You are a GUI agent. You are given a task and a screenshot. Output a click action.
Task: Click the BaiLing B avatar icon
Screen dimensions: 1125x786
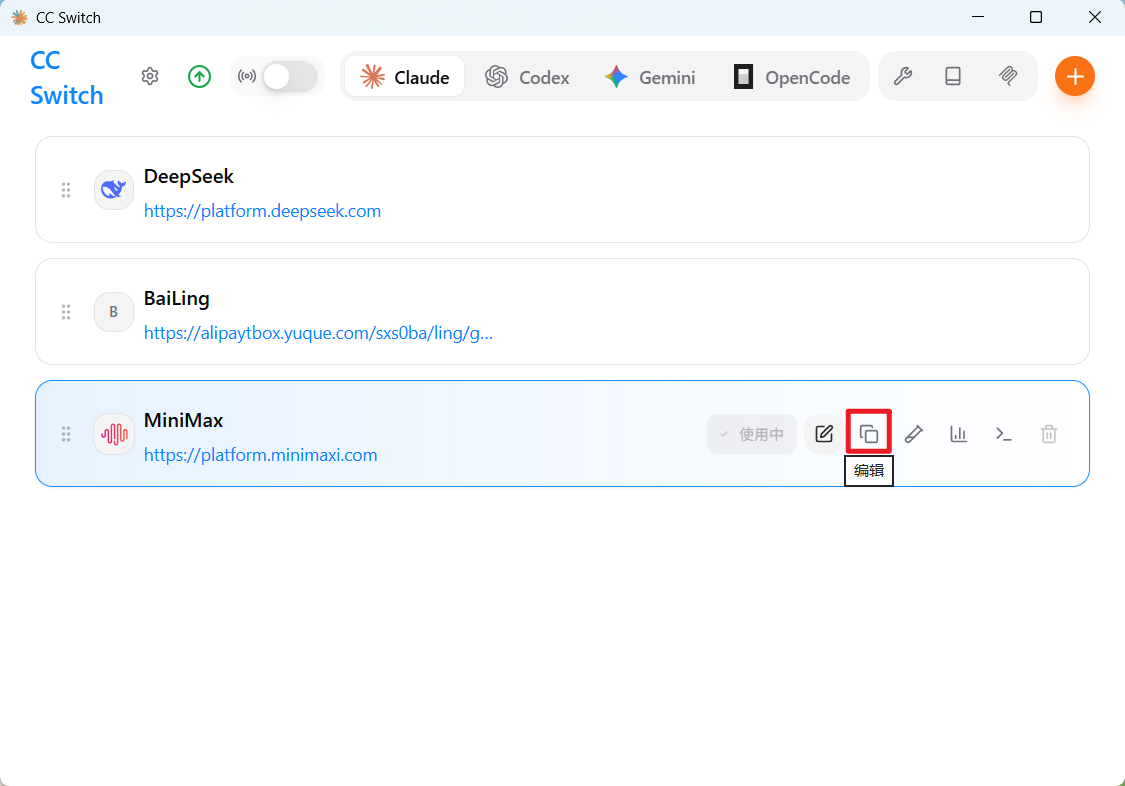point(113,311)
